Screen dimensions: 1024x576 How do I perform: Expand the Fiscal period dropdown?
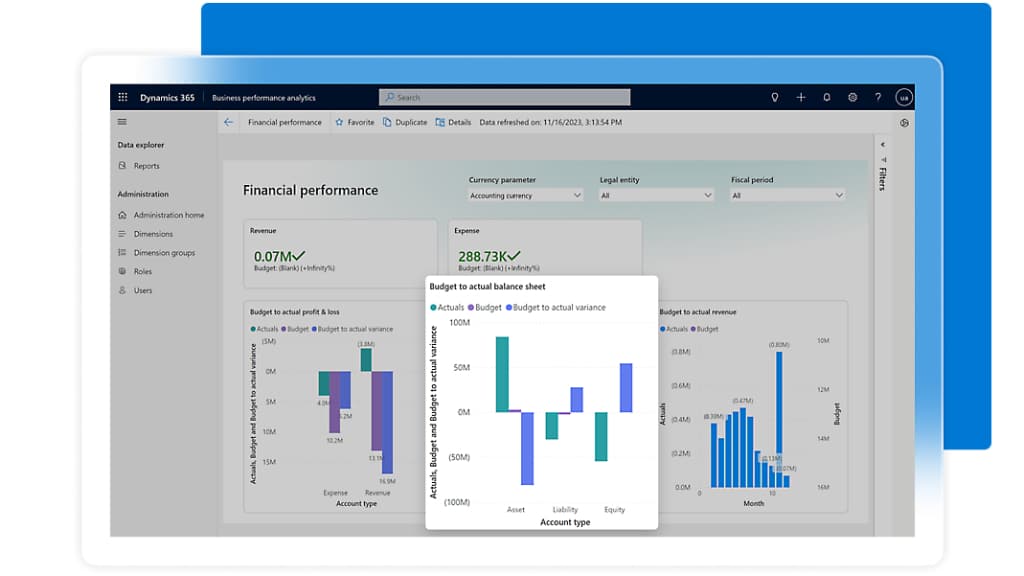click(788, 196)
